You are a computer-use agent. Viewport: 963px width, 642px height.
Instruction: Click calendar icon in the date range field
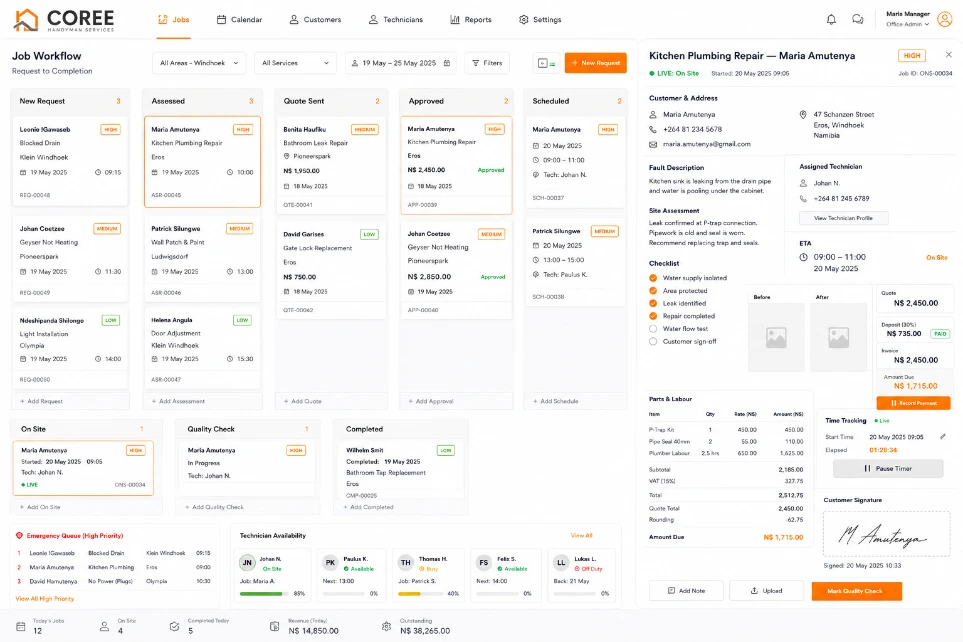446,63
